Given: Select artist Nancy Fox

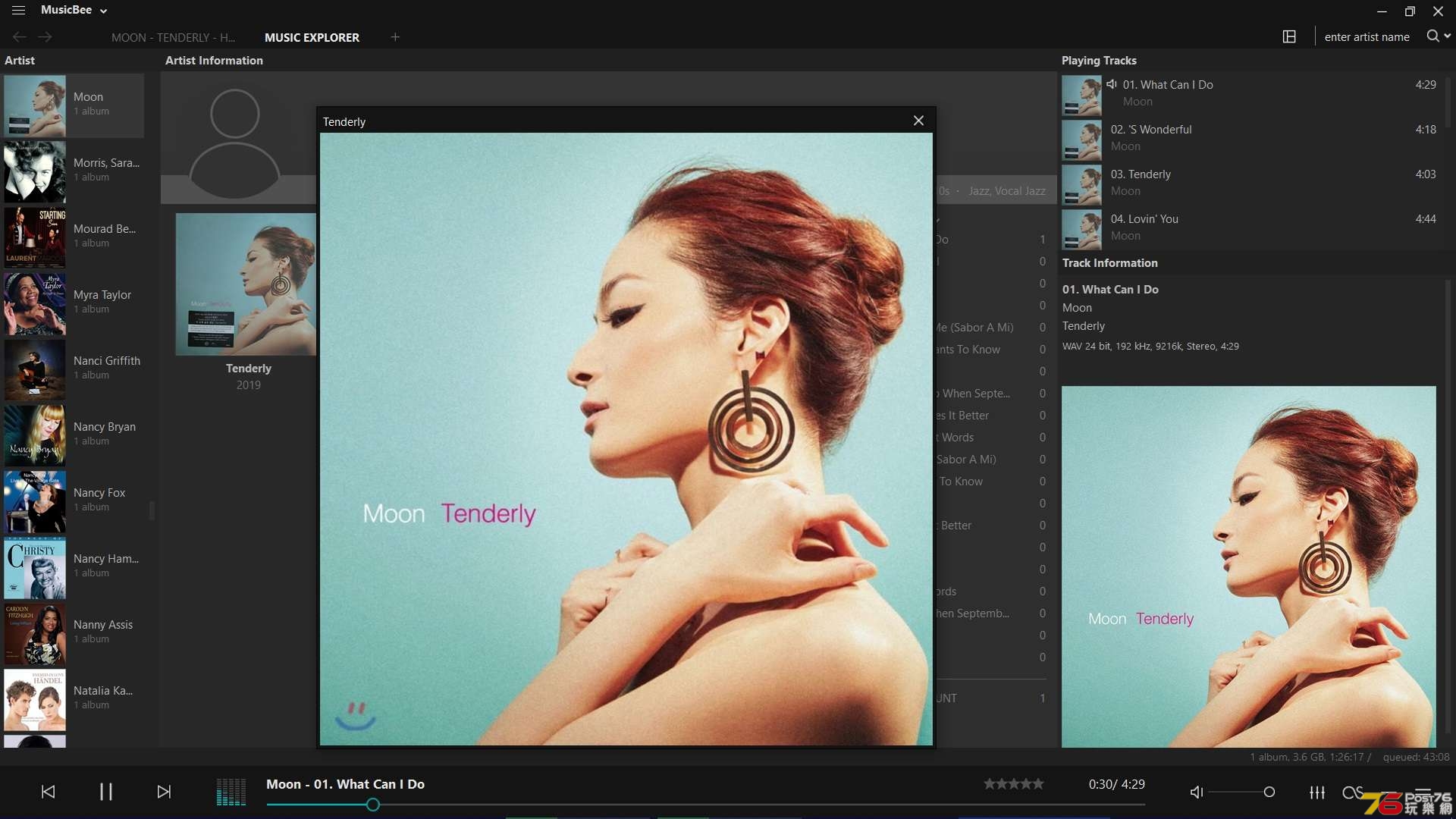Looking at the screenshot, I should [74, 501].
